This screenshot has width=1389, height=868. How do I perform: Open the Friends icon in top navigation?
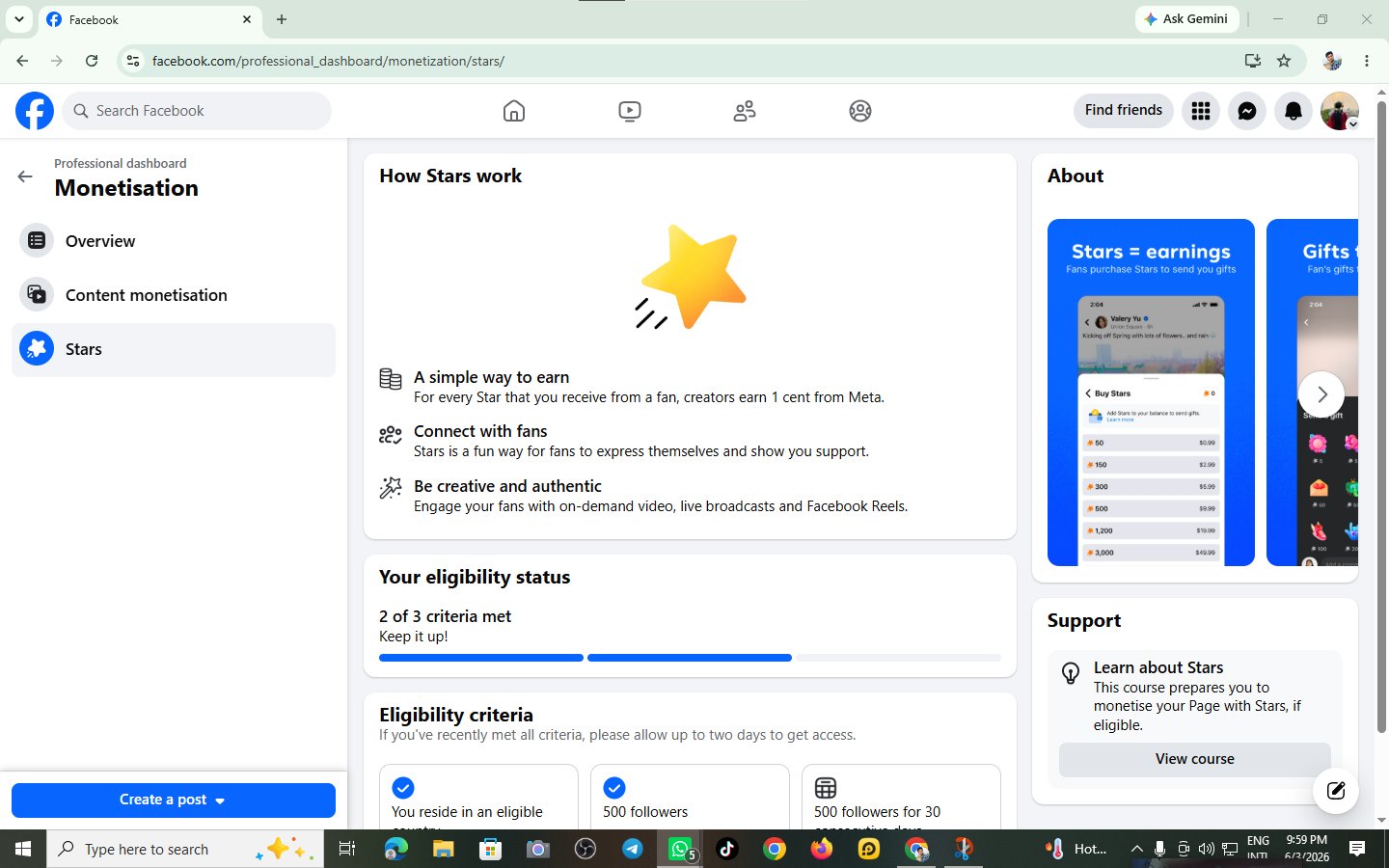(x=745, y=111)
